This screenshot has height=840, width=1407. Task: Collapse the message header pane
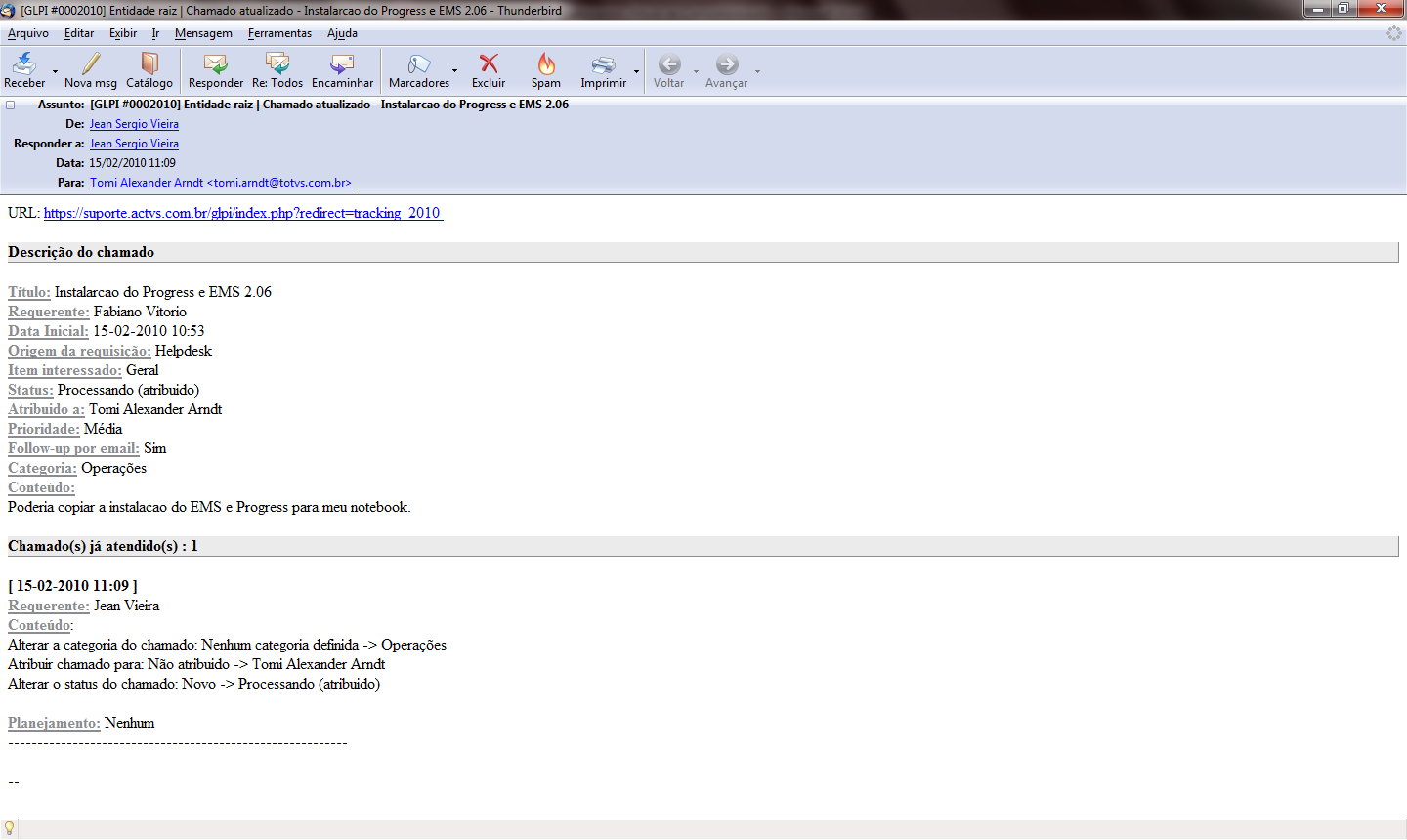coord(11,105)
